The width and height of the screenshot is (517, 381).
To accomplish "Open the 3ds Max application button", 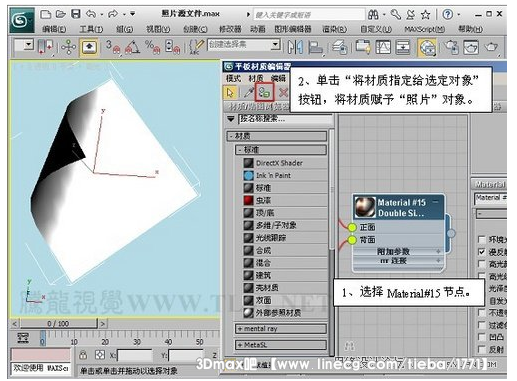I will point(21,20).
